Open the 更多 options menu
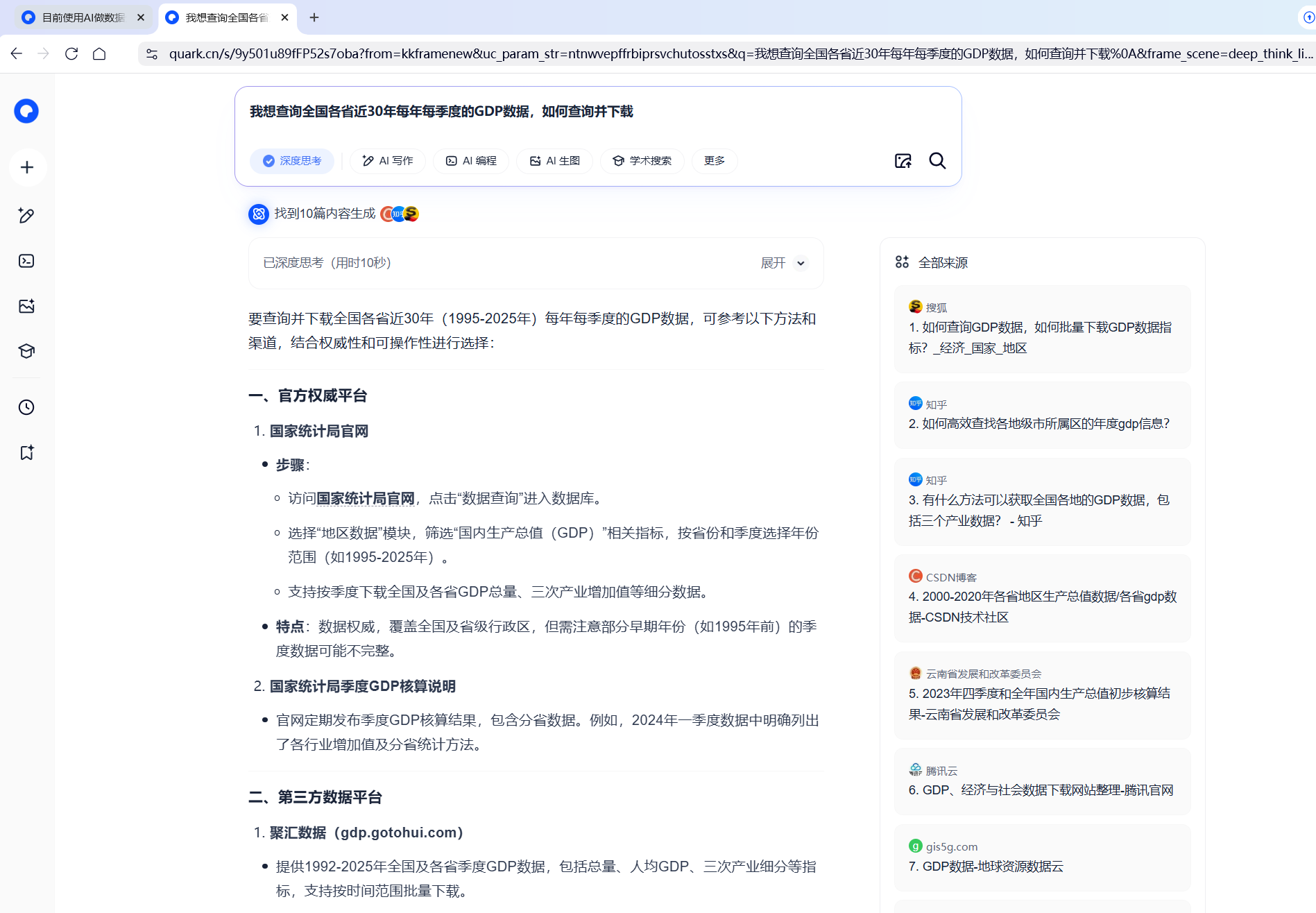1316x913 pixels. [714, 161]
